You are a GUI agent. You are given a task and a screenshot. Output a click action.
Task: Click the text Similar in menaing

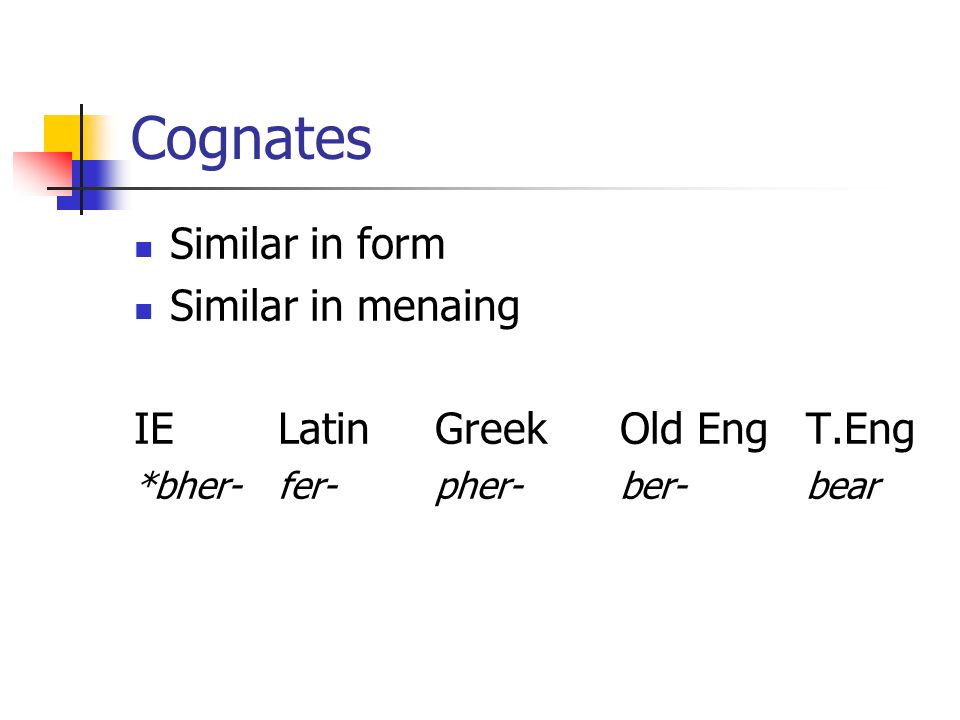coord(344,306)
